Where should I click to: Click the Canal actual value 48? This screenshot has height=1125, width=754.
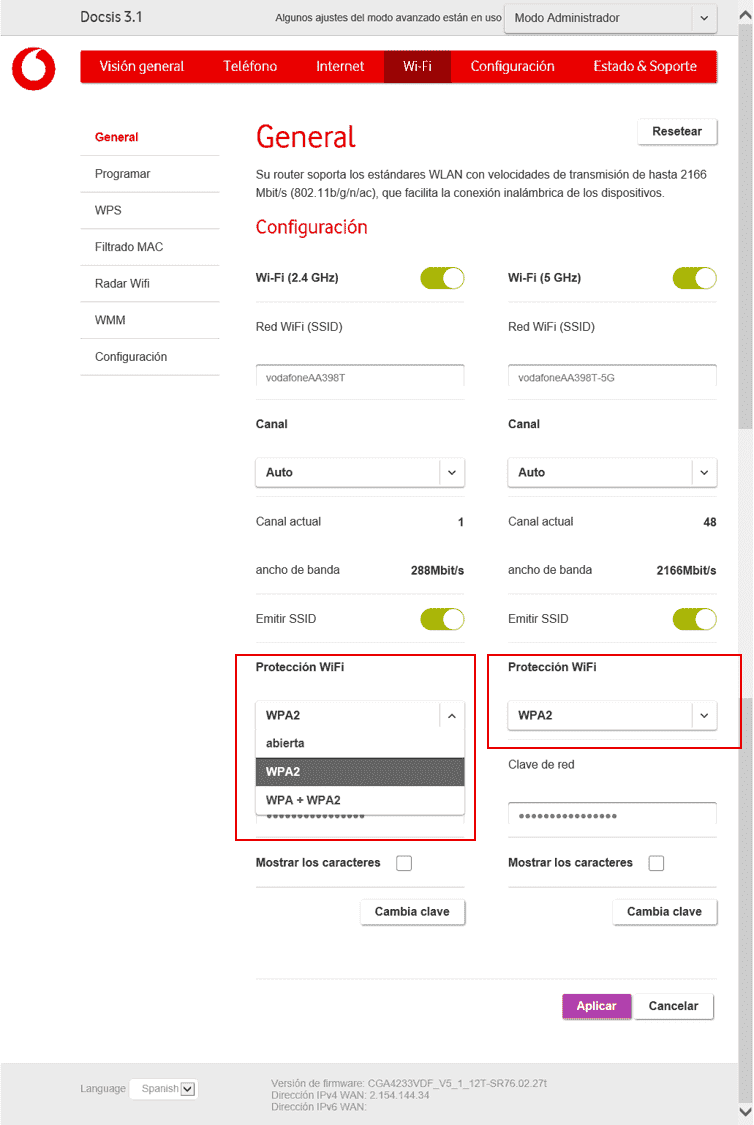click(x=710, y=522)
